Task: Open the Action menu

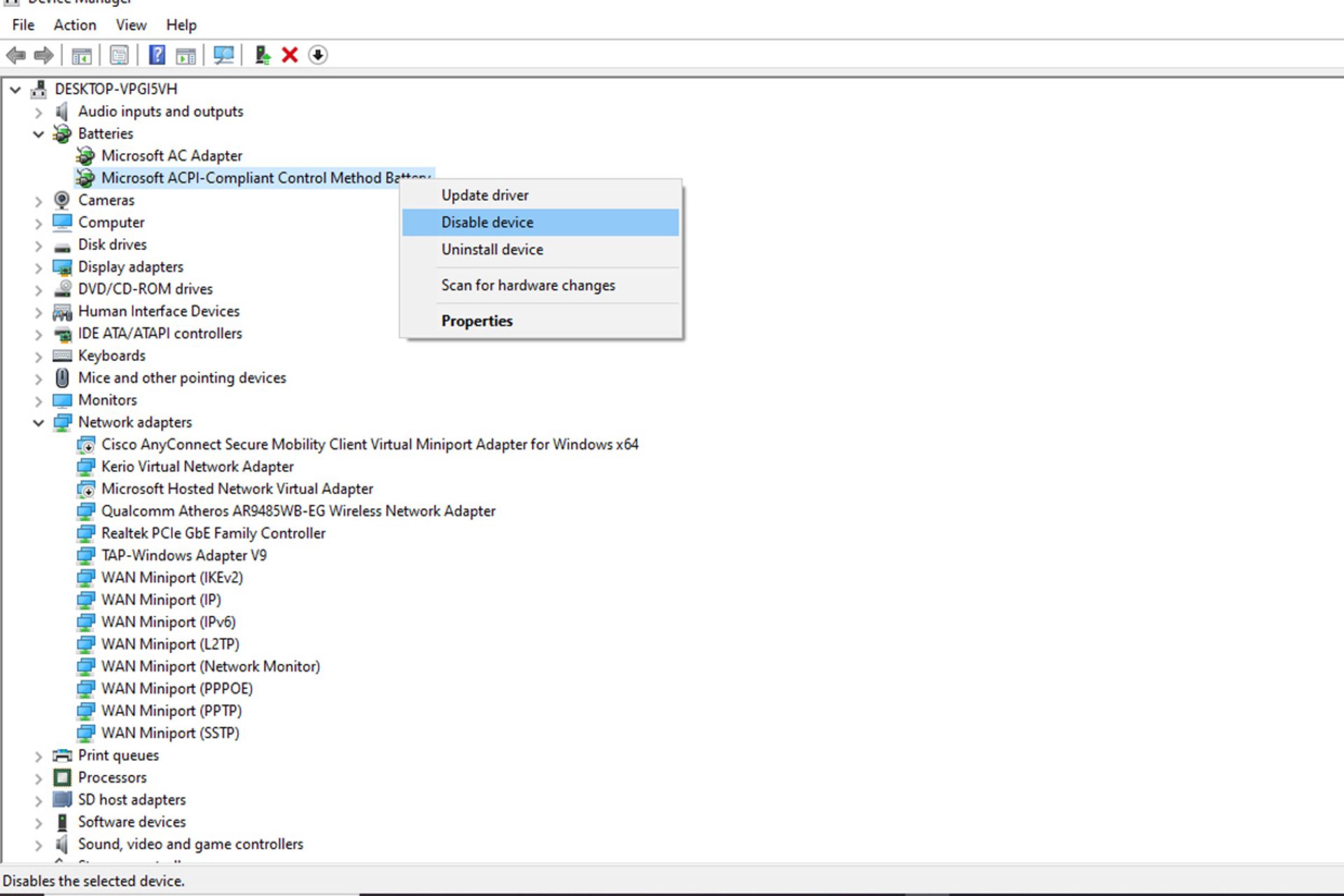Action: tap(75, 25)
